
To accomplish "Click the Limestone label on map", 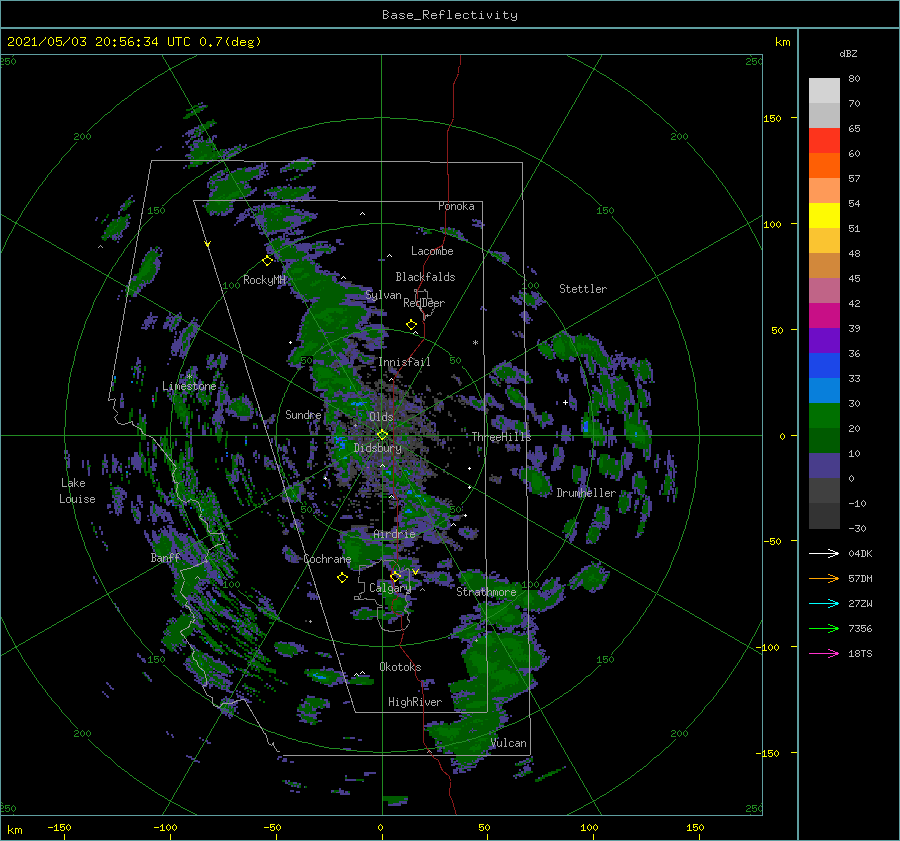I will [x=189, y=386].
